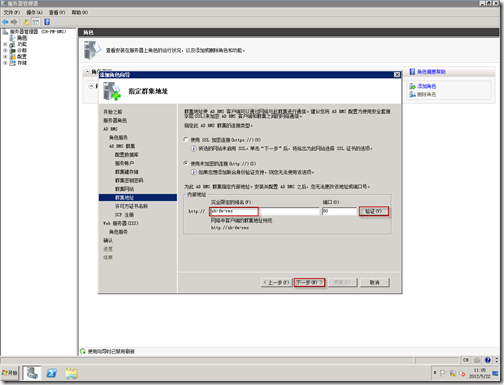Open Server Manager from taskbar
The width and height of the screenshot is (504, 385).
pyautogui.click(x=32, y=373)
